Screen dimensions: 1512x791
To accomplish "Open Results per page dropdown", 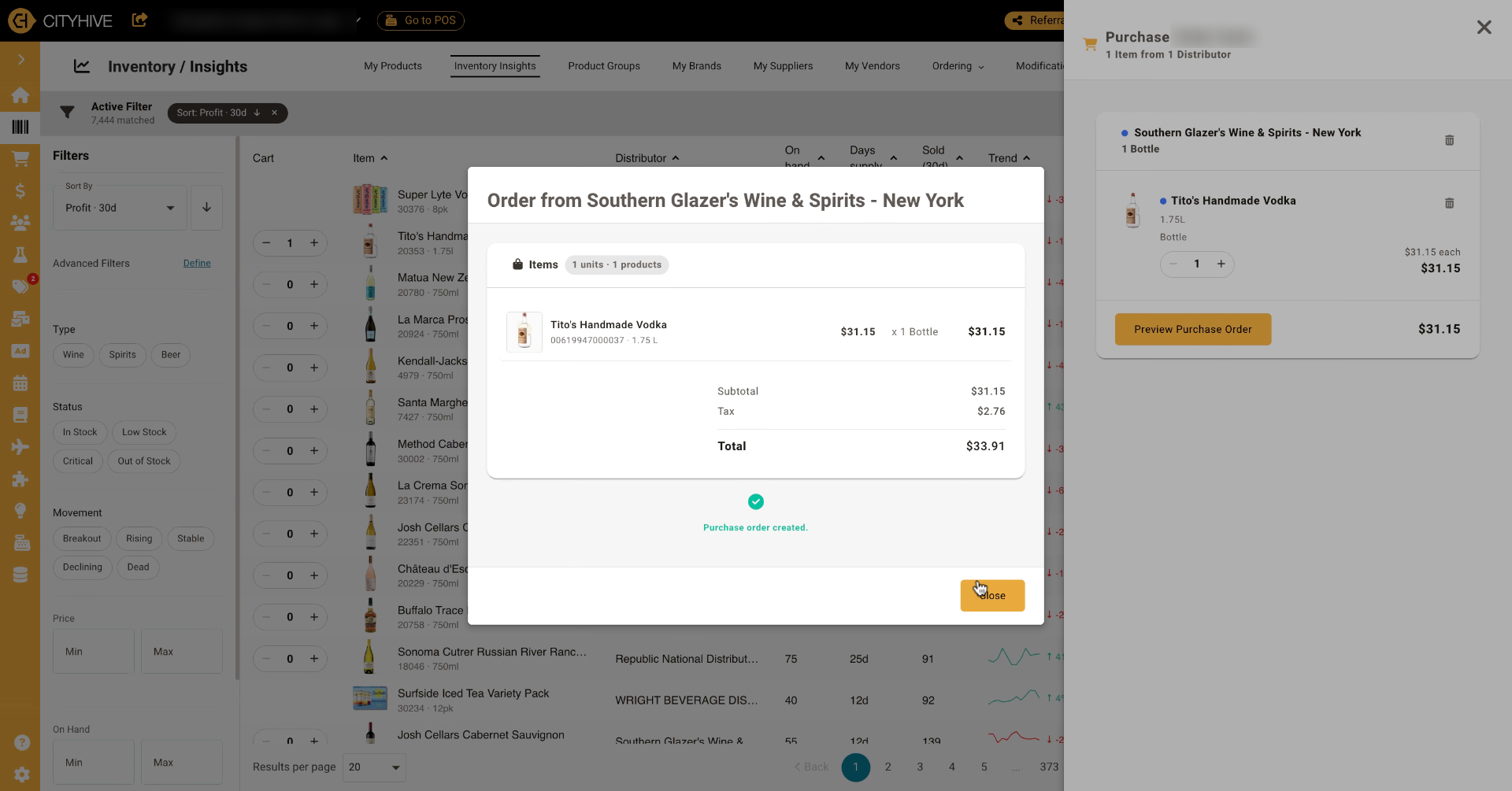I will click(374, 767).
